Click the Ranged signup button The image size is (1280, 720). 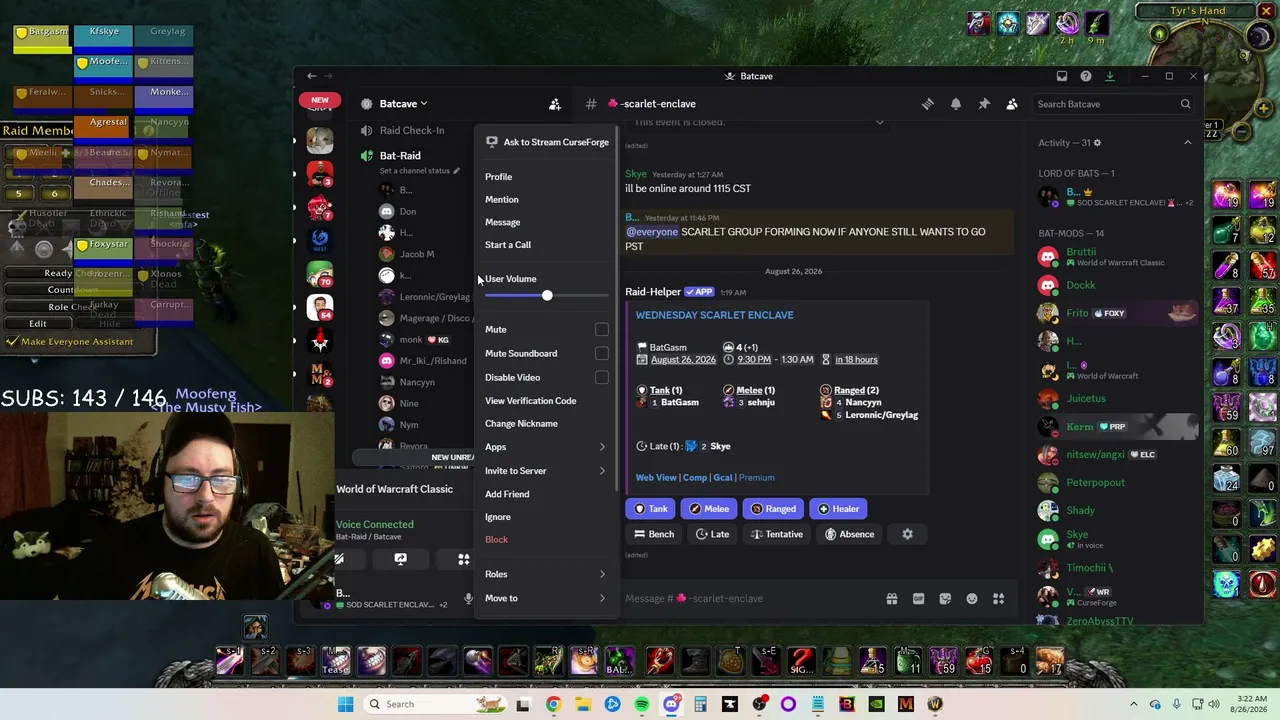(773, 509)
